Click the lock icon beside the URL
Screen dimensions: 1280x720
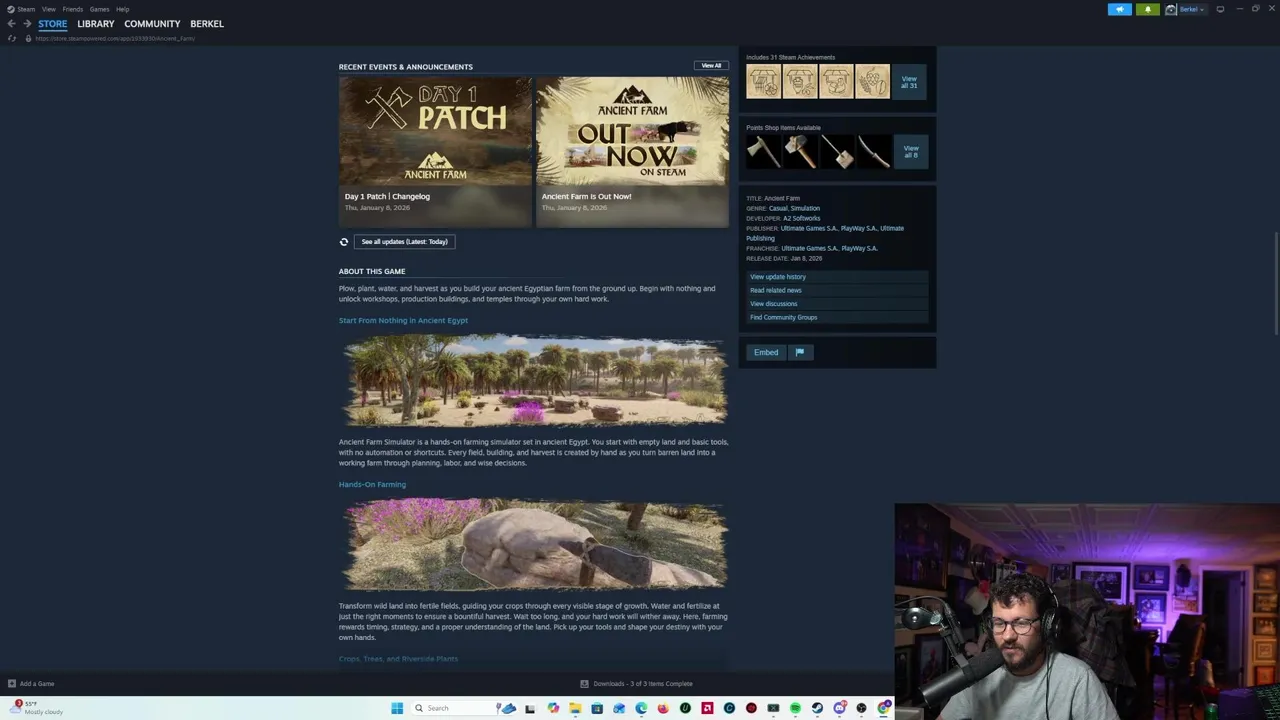[28, 38]
